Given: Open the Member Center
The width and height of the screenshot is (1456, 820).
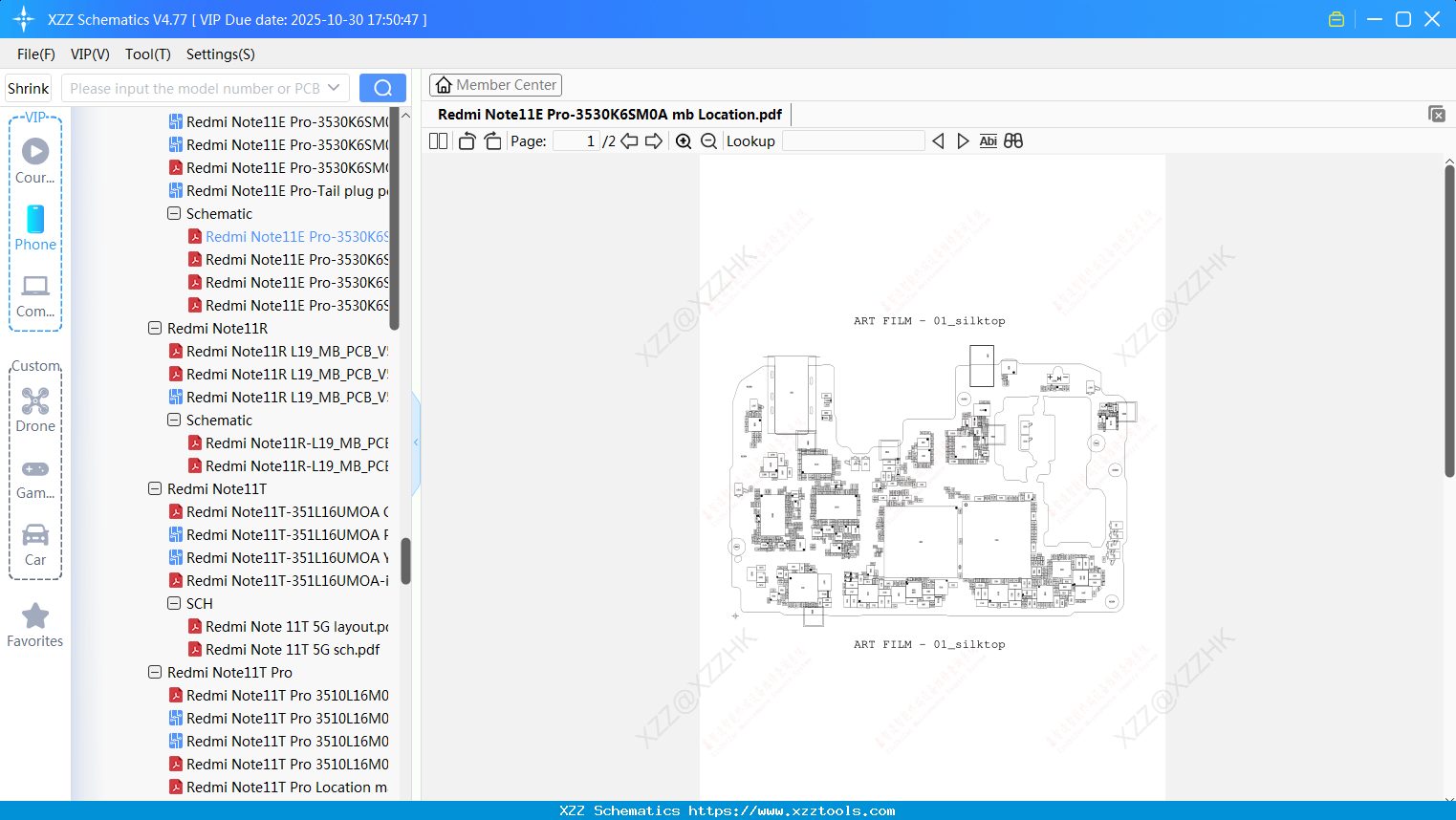Looking at the screenshot, I should tap(495, 84).
